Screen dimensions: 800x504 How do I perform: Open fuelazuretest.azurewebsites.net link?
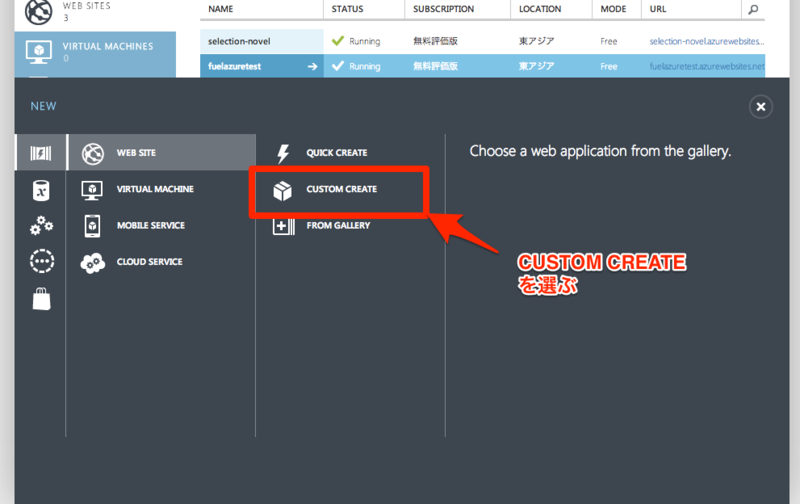[x=707, y=66]
